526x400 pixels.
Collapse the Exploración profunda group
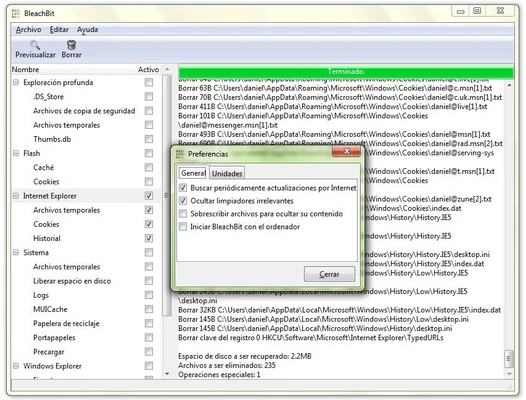click(x=16, y=82)
